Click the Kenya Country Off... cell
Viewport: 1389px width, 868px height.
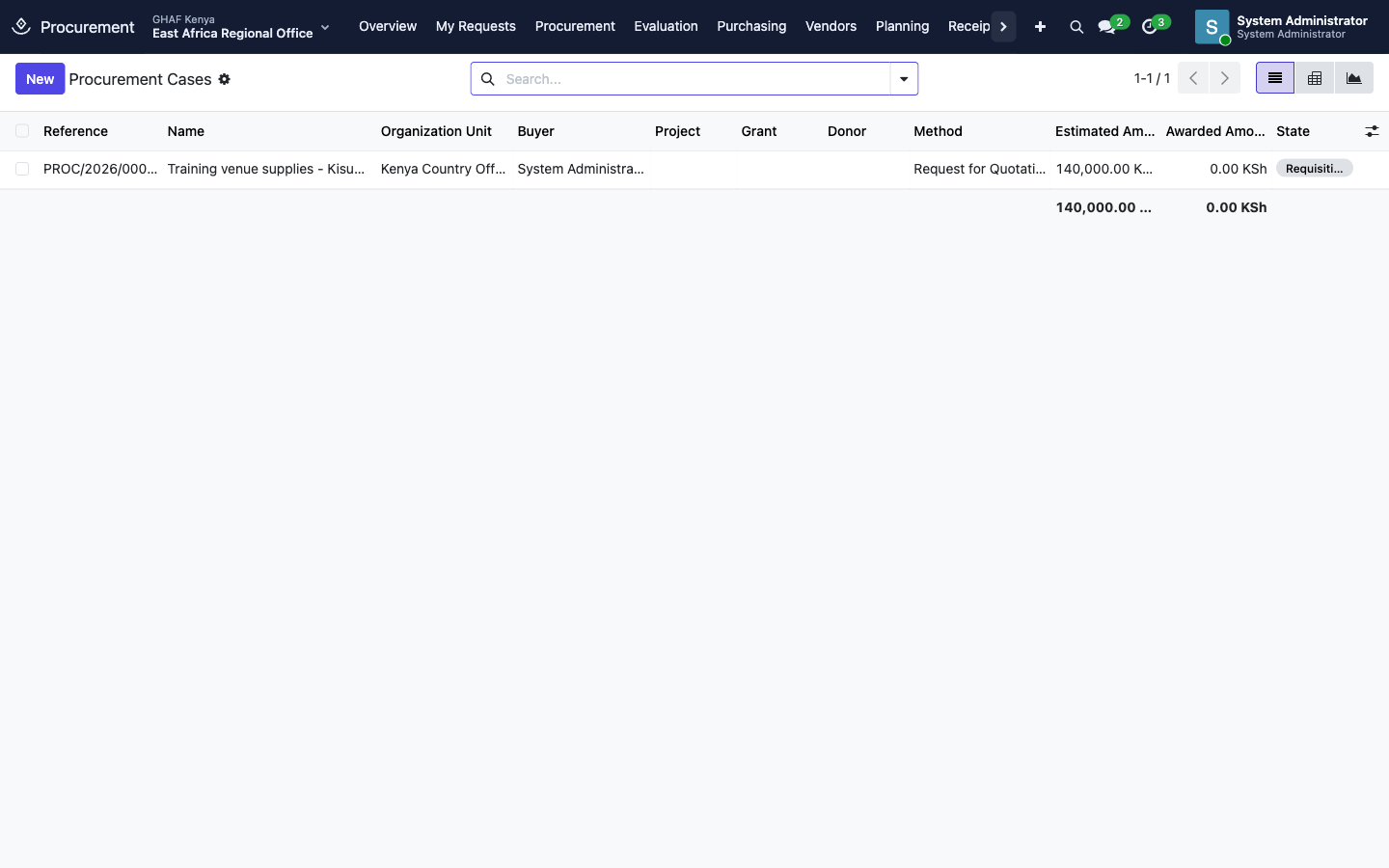click(443, 169)
